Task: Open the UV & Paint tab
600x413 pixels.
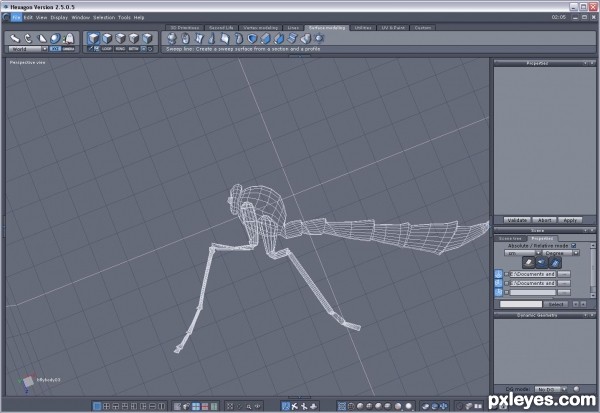Action: click(393, 28)
